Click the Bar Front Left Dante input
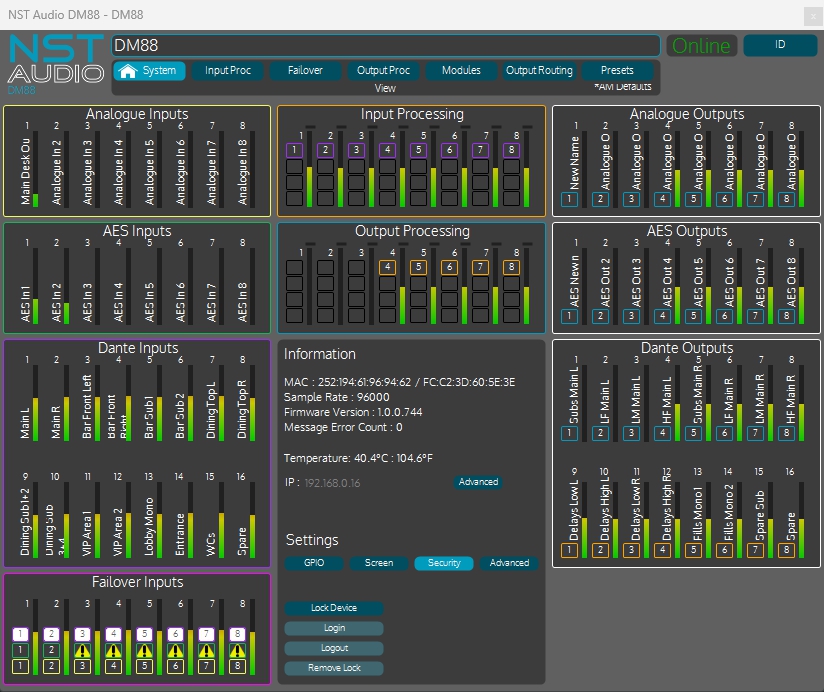824x692 pixels. coord(87,407)
